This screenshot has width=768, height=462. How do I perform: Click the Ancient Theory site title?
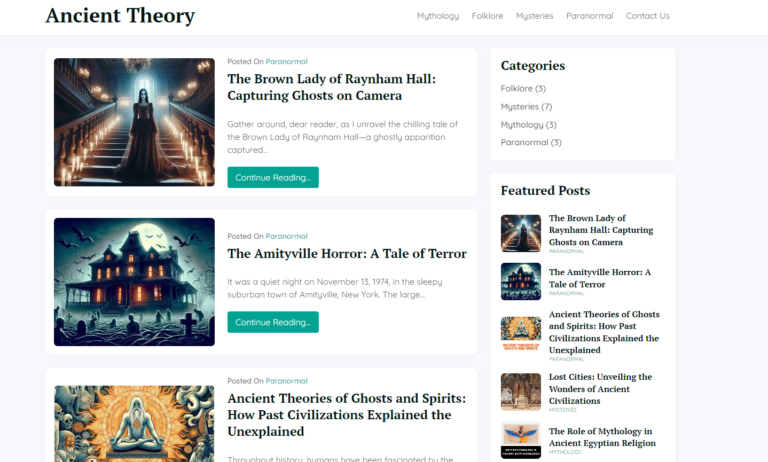[x=120, y=15]
